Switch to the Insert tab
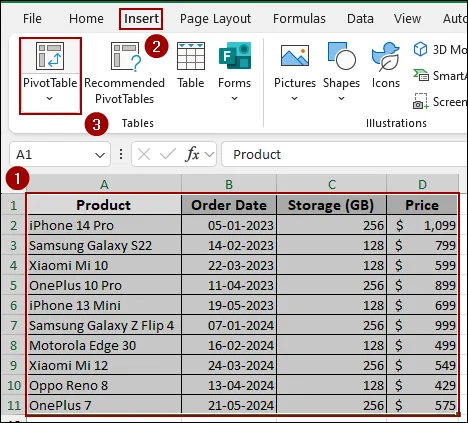This screenshot has height=423, width=468. (x=141, y=19)
